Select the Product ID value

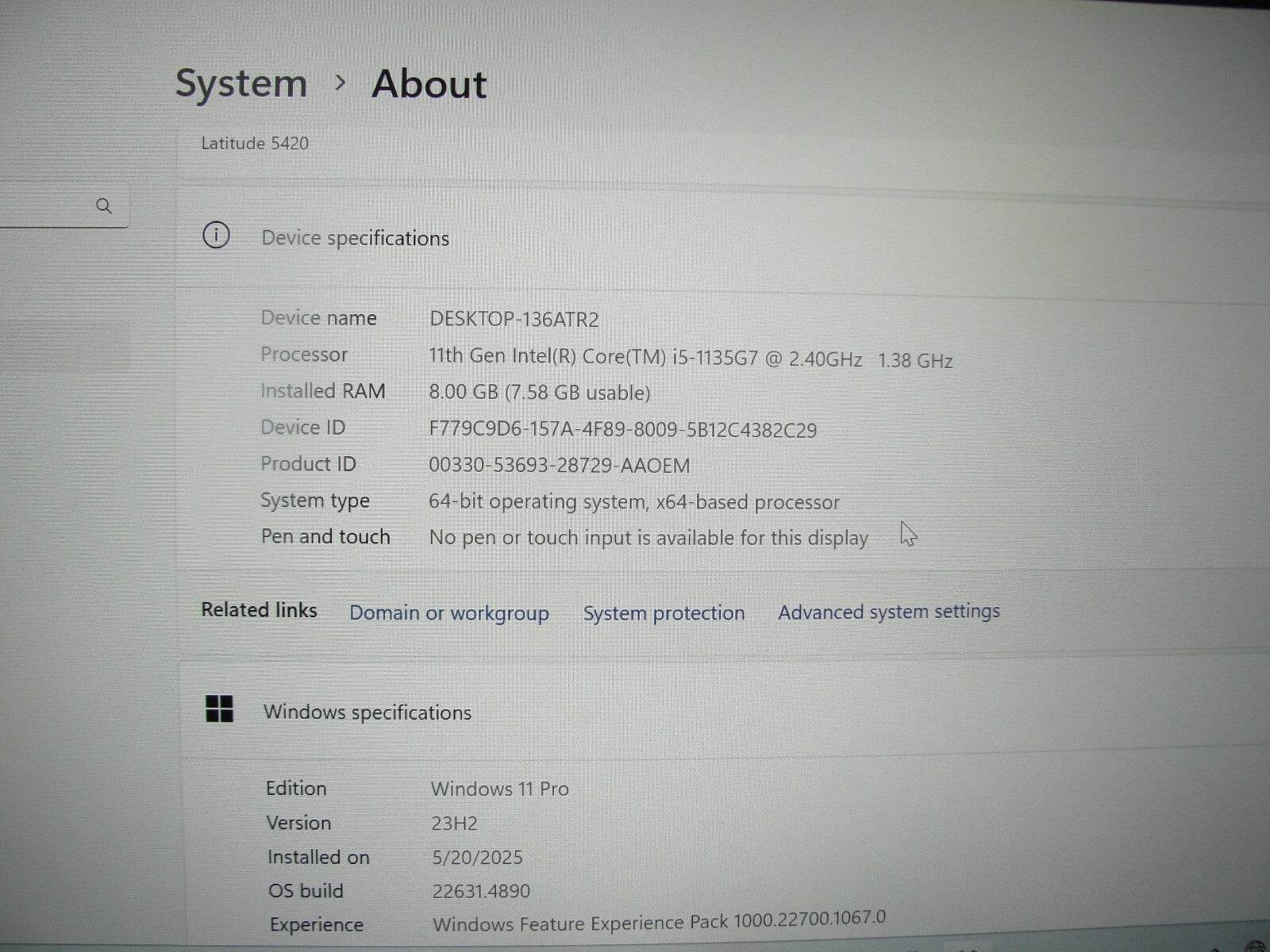pos(560,465)
